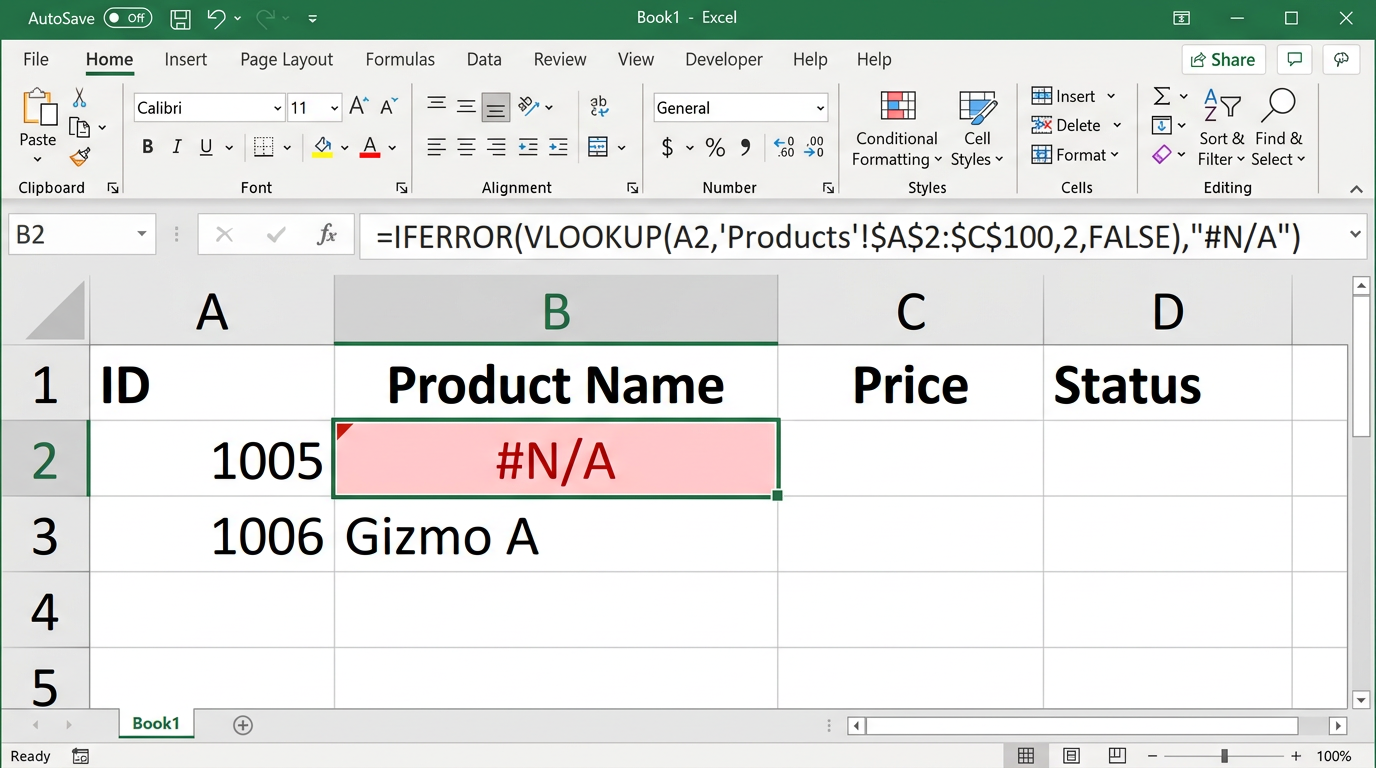Screen dimensions: 1376x768
Task: Apply Italic formatting to cell
Action: (x=177, y=147)
